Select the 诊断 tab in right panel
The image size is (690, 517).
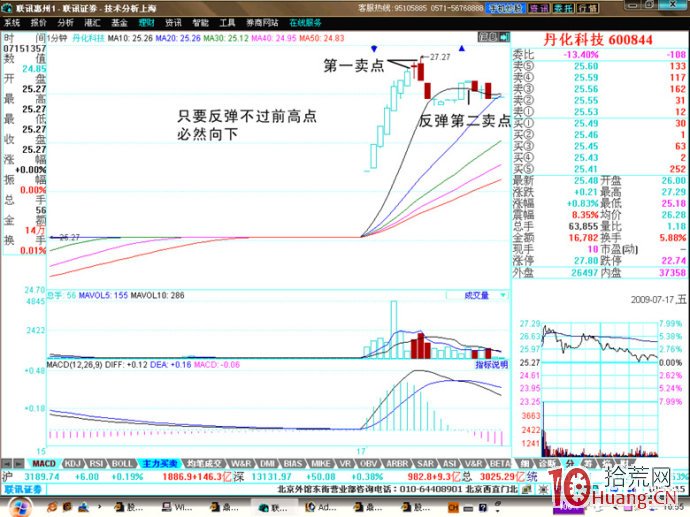click(x=547, y=463)
